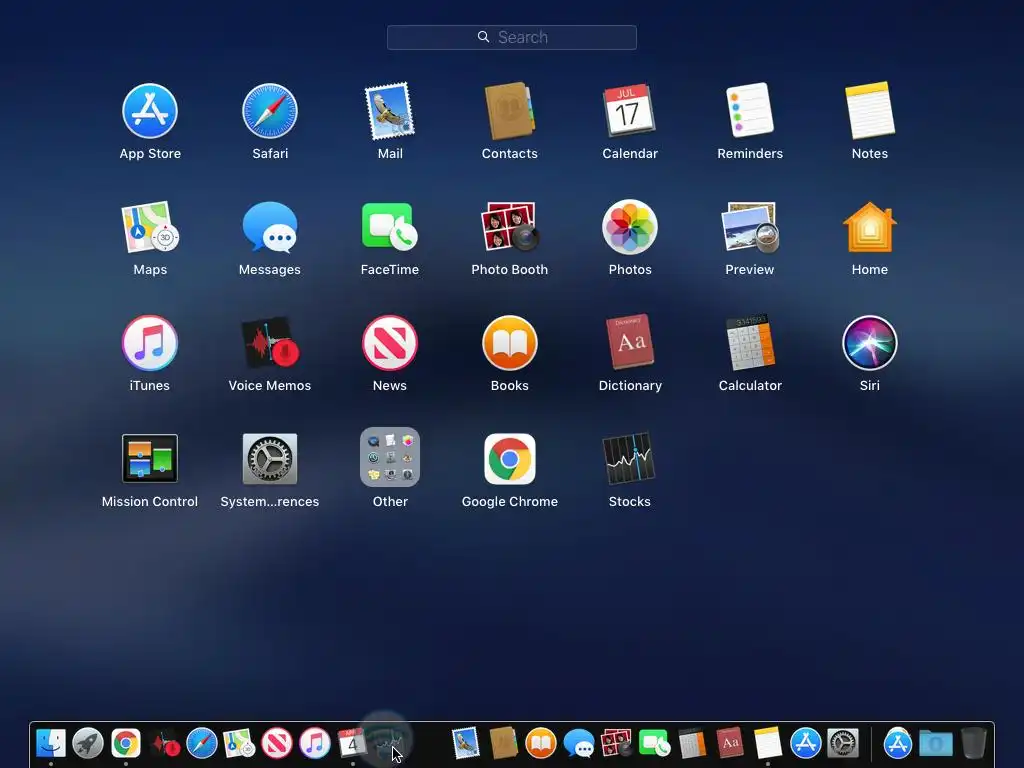Open Maps from the Dock
Image resolution: width=1024 pixels, height=768 pixels.
pos(239,743)
